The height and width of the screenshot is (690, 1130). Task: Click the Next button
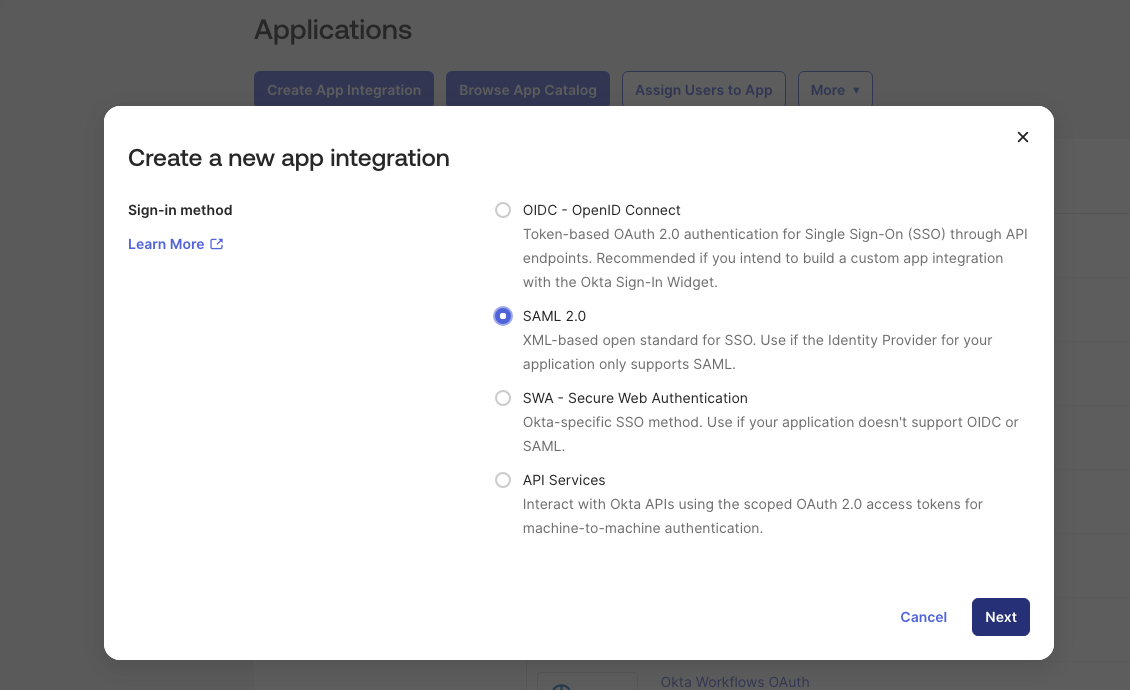pyautogui.click(x=1000, y=617)
